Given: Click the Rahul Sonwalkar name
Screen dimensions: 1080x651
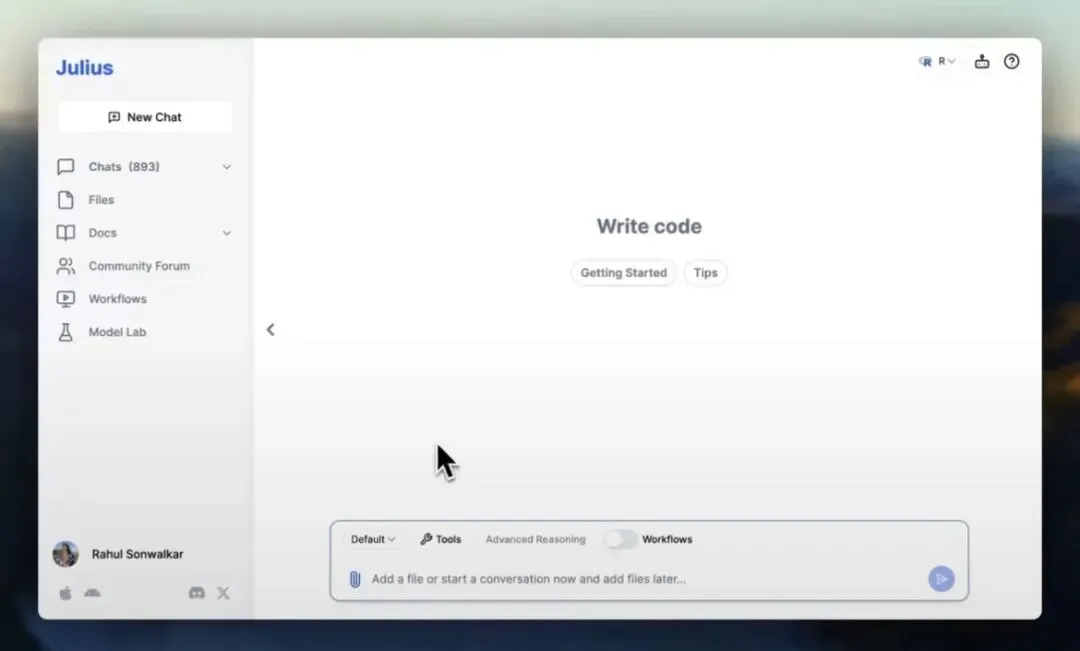Looking at the screenshot, I should 137,554.
